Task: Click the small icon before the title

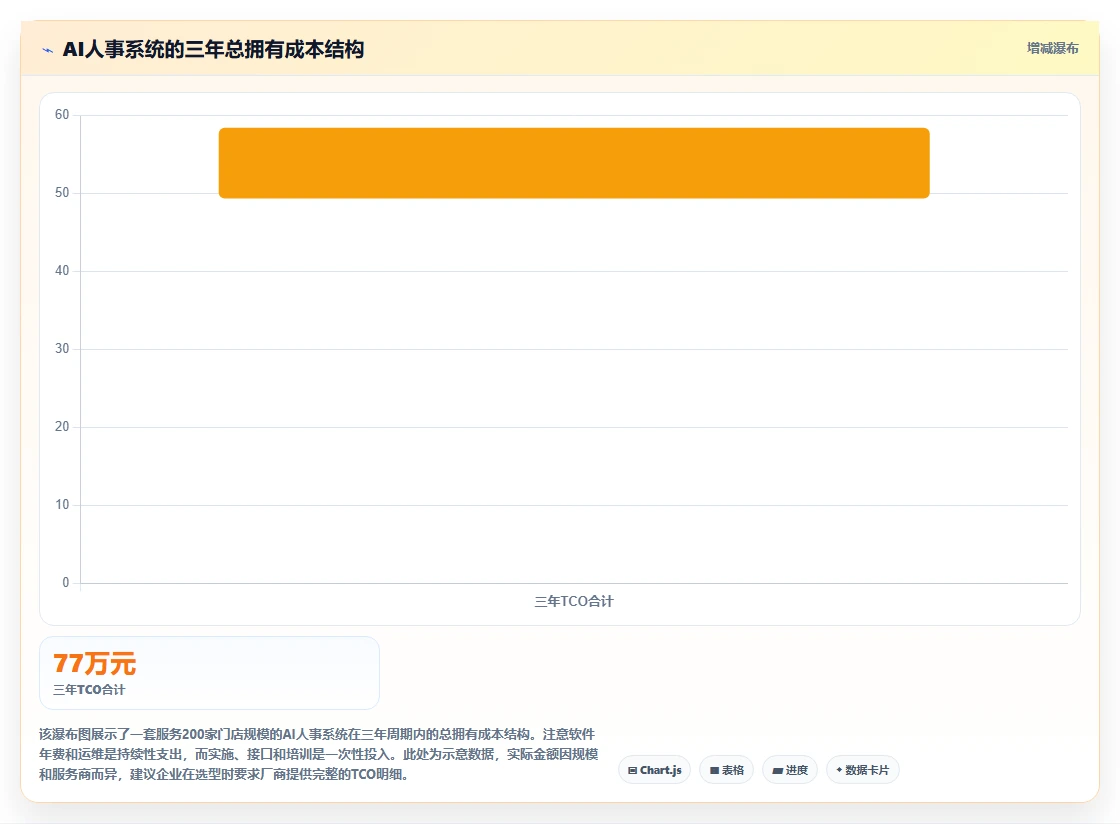Action: [x=48, y=50]
